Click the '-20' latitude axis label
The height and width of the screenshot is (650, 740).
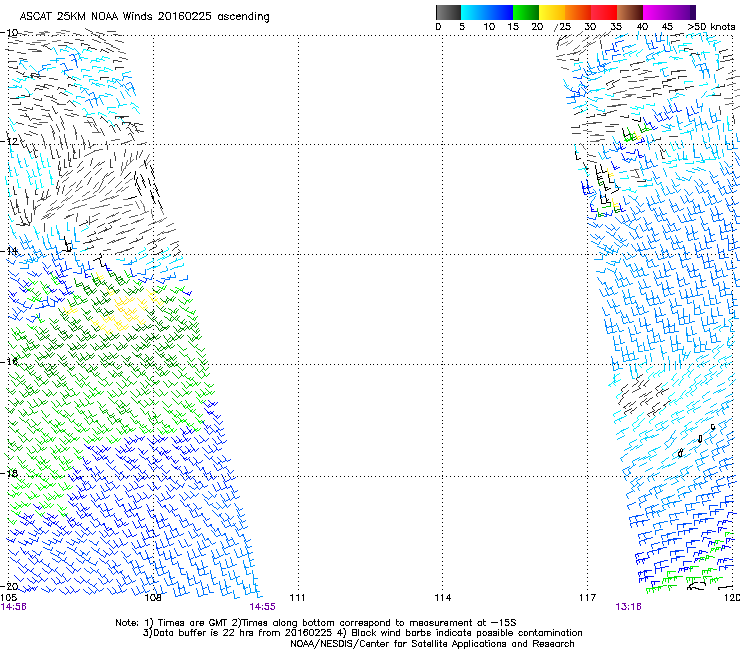tap(9, 586)
